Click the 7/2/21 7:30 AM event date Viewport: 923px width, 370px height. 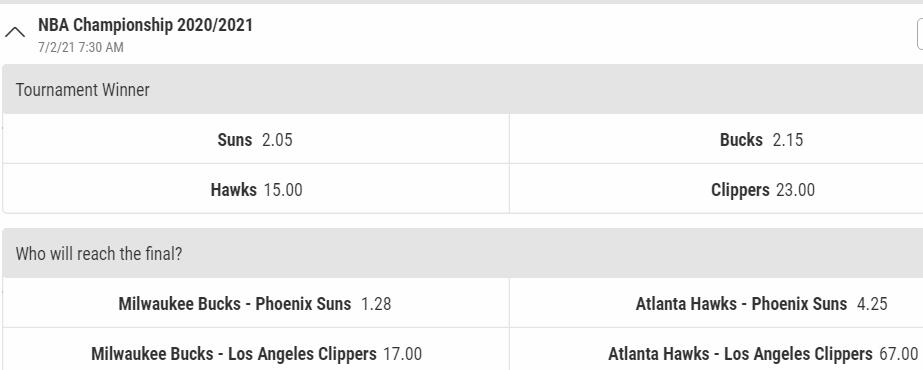click(81, 48)
